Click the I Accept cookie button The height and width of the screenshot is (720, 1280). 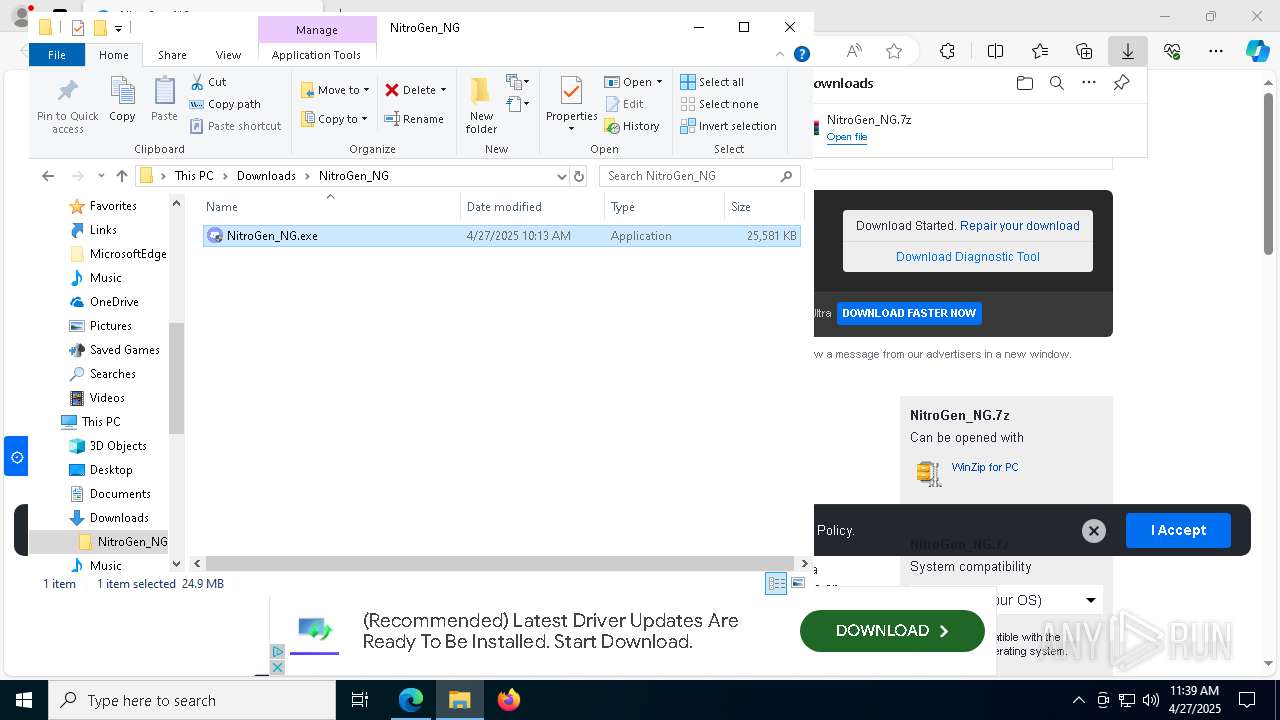[x=1178, y=530]
